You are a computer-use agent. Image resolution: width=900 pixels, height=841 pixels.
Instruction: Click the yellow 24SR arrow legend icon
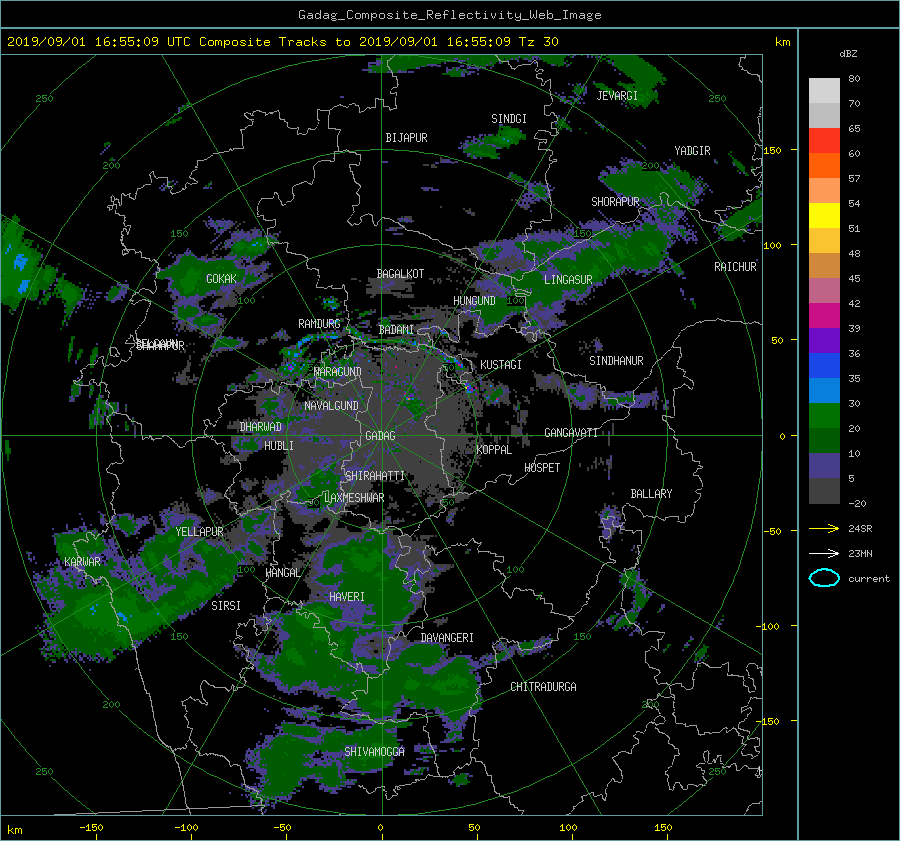tap(824, 529)
